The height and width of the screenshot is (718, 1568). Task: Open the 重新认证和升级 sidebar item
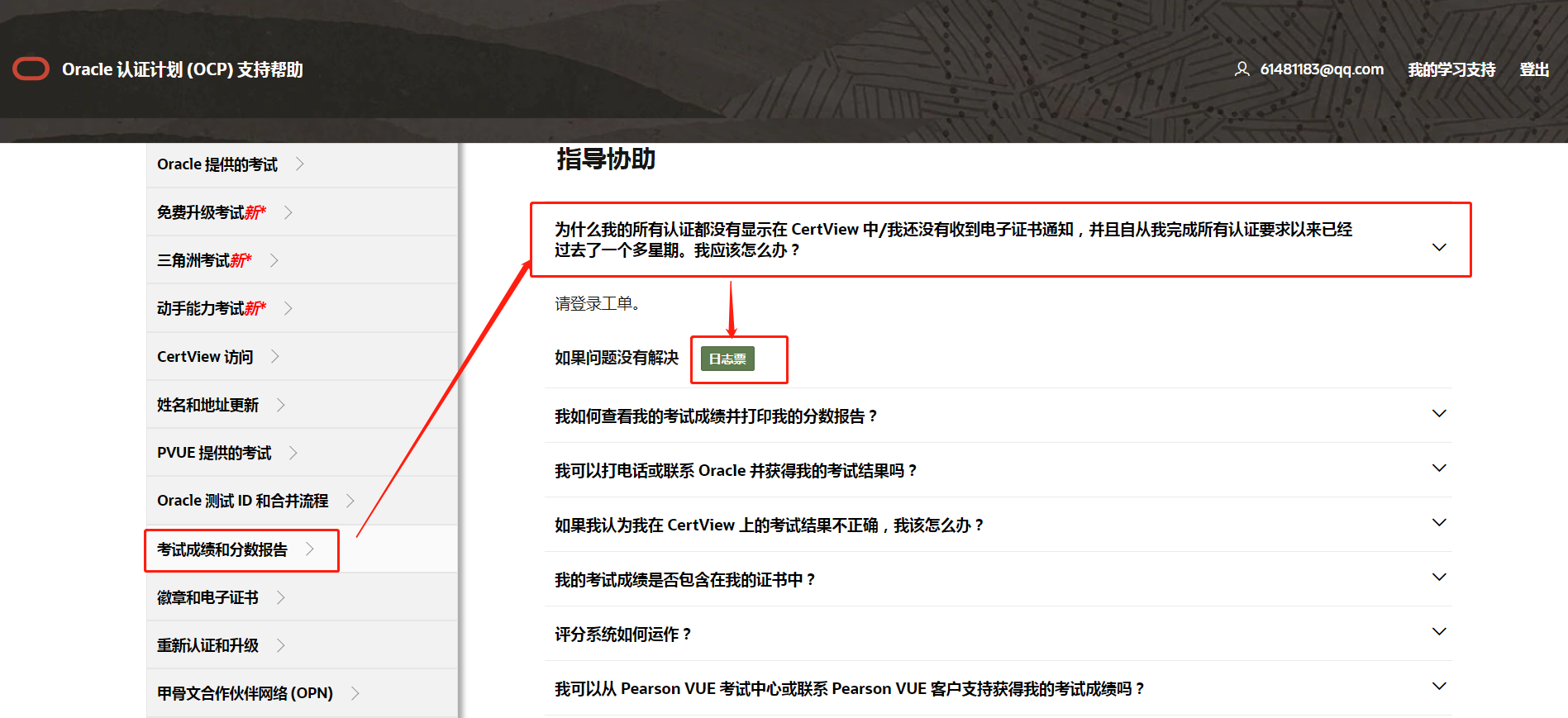click(302, 645)
